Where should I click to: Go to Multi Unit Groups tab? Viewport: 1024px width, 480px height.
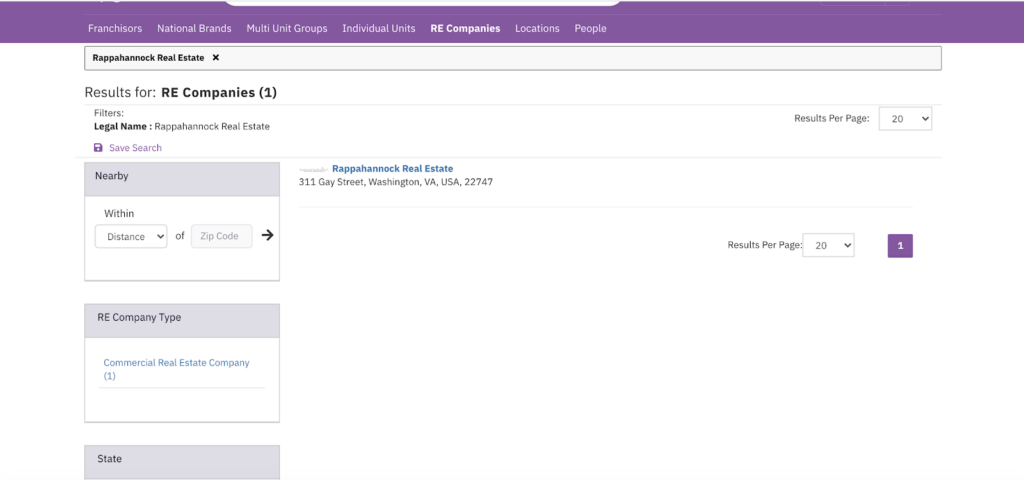(287, 29)
